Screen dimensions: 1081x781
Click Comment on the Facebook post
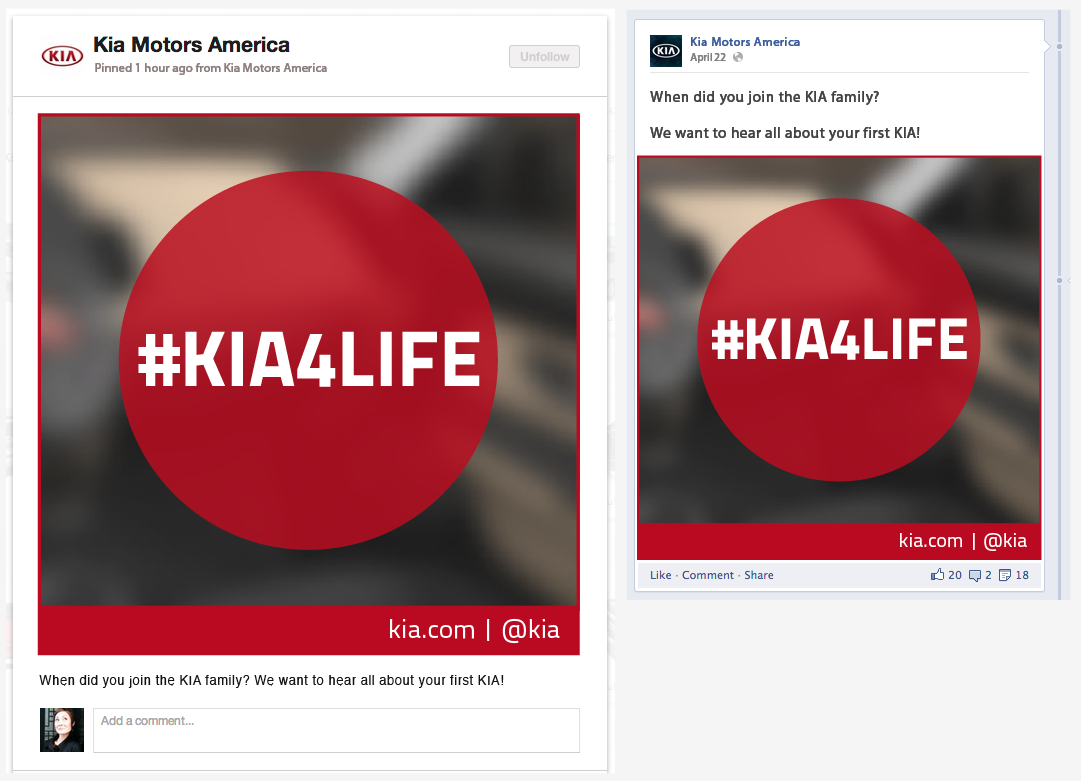tap(708, 575)
